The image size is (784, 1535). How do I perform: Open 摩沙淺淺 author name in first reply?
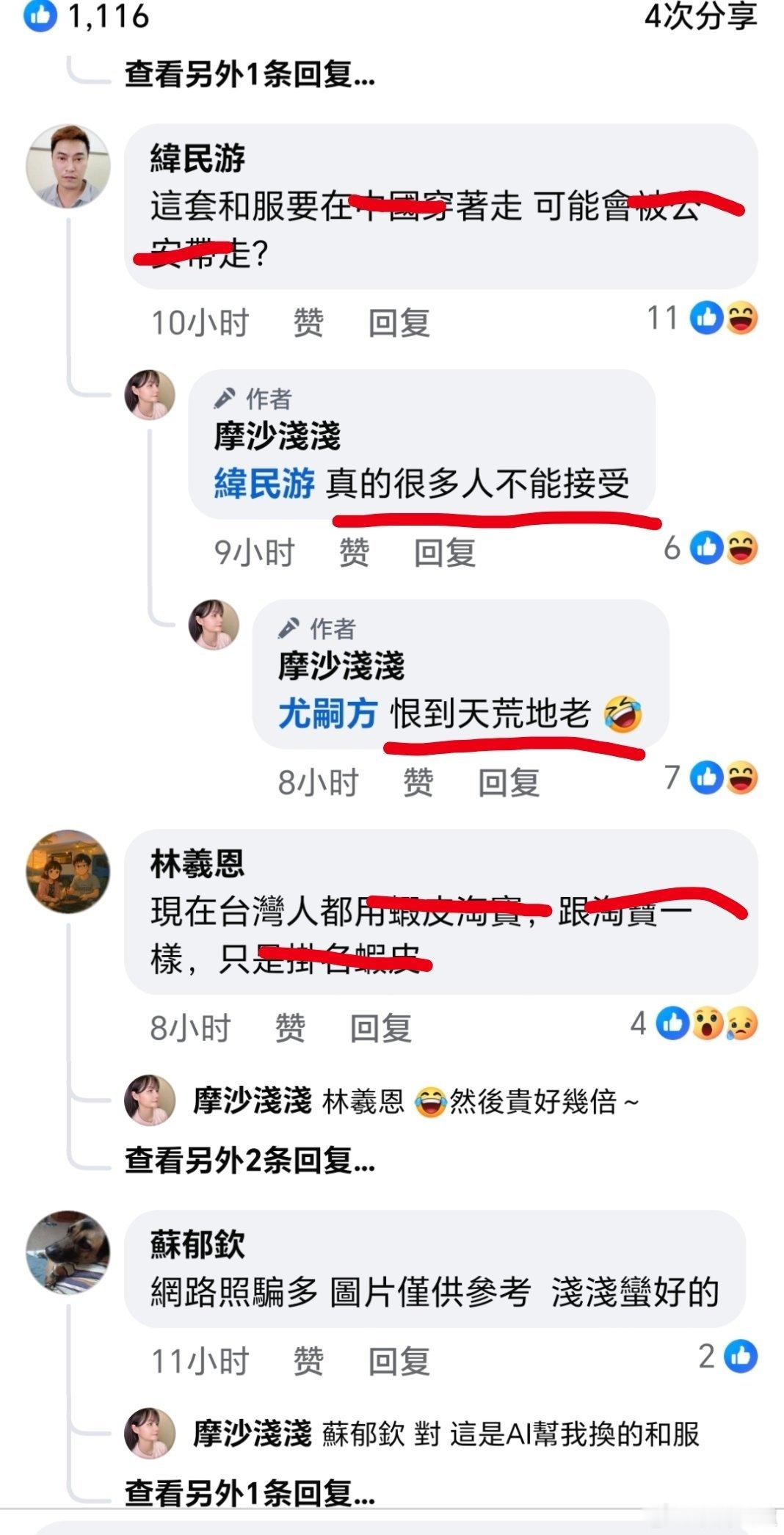tap(277, 436)
